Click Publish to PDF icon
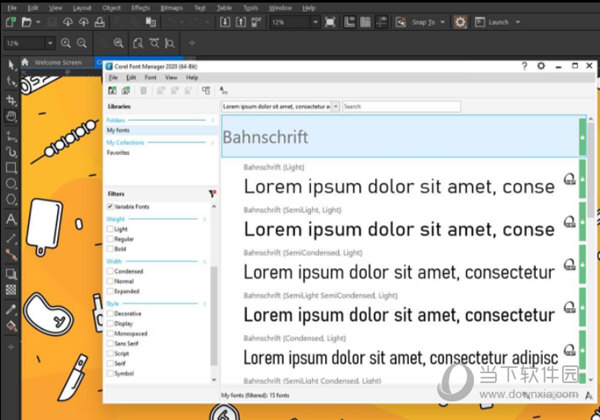600x420 pixels. click(256, 22)
